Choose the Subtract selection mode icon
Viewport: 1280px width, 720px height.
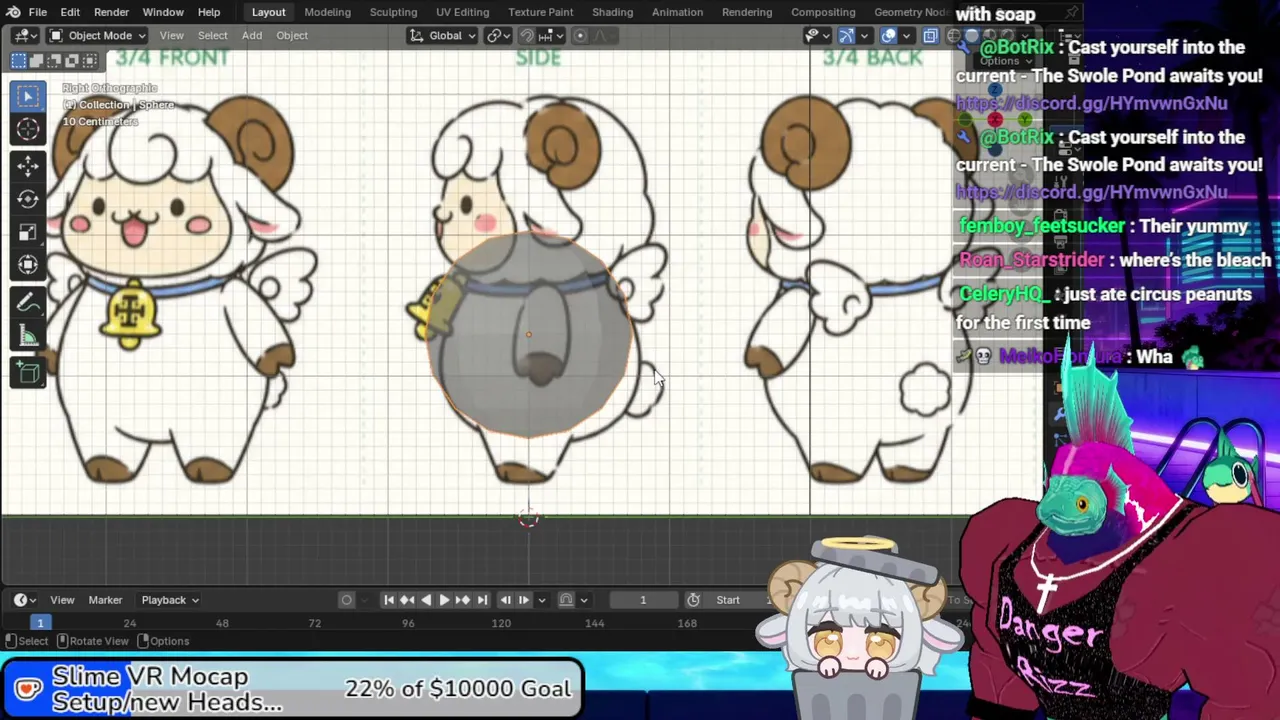click(x=54, y=61)
